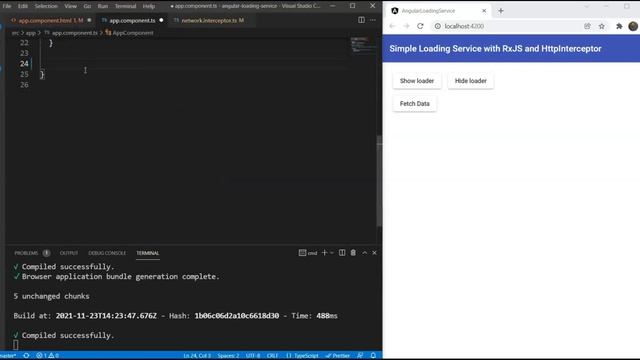Click Prettier status bar item
The width and height of the screenshot is (640, 360).
pyautogui.click(x=338, y=356)
